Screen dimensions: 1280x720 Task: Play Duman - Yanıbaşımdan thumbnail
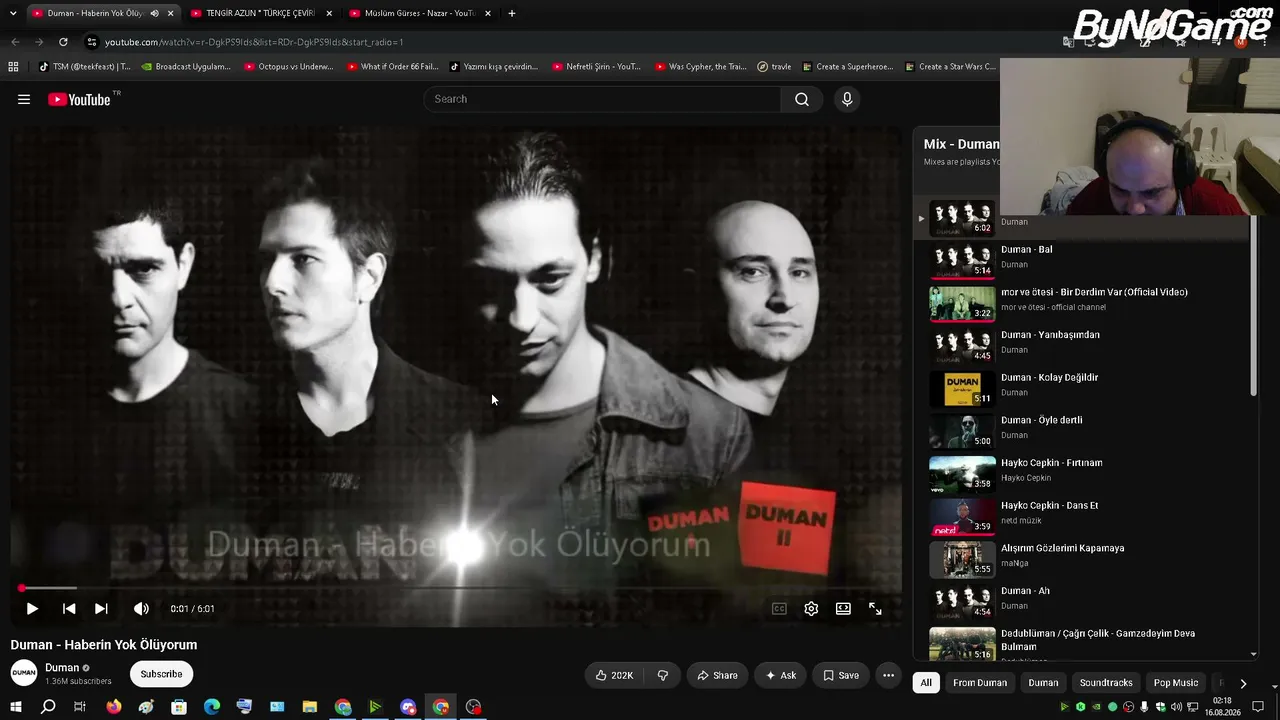pyautogui.click(x=962, y=345)
